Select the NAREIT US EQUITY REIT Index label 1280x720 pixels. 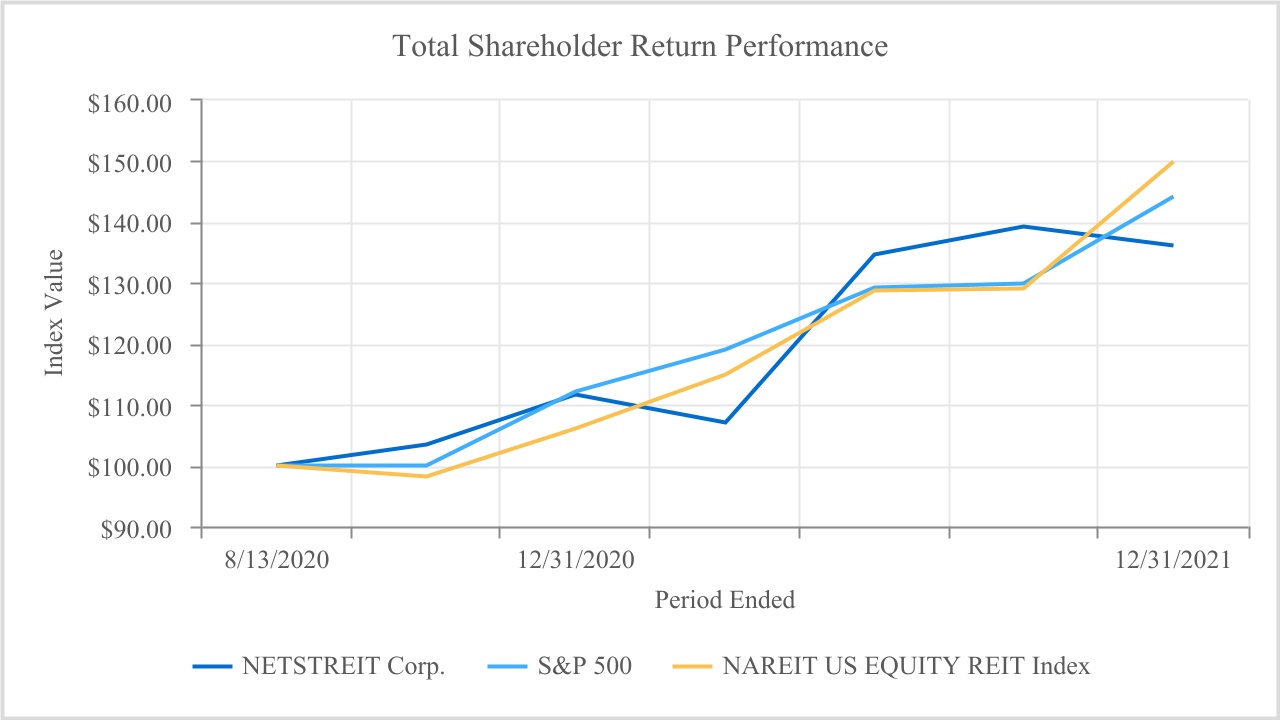pyautogui.click(x=905, y=667)
